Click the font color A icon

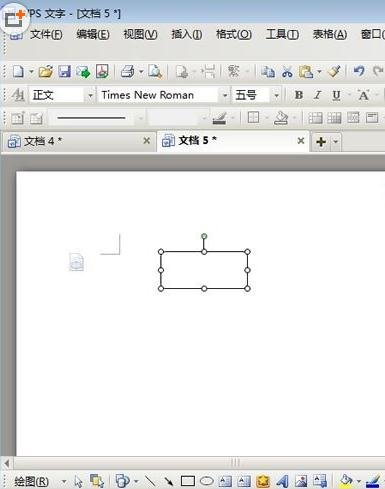click(x=363, y=96)
